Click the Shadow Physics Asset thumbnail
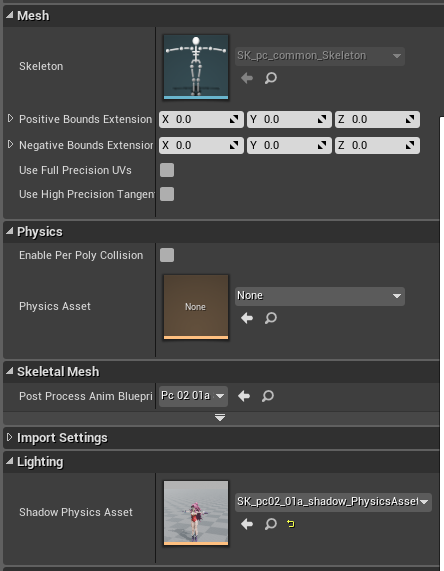 pos(196,513)
